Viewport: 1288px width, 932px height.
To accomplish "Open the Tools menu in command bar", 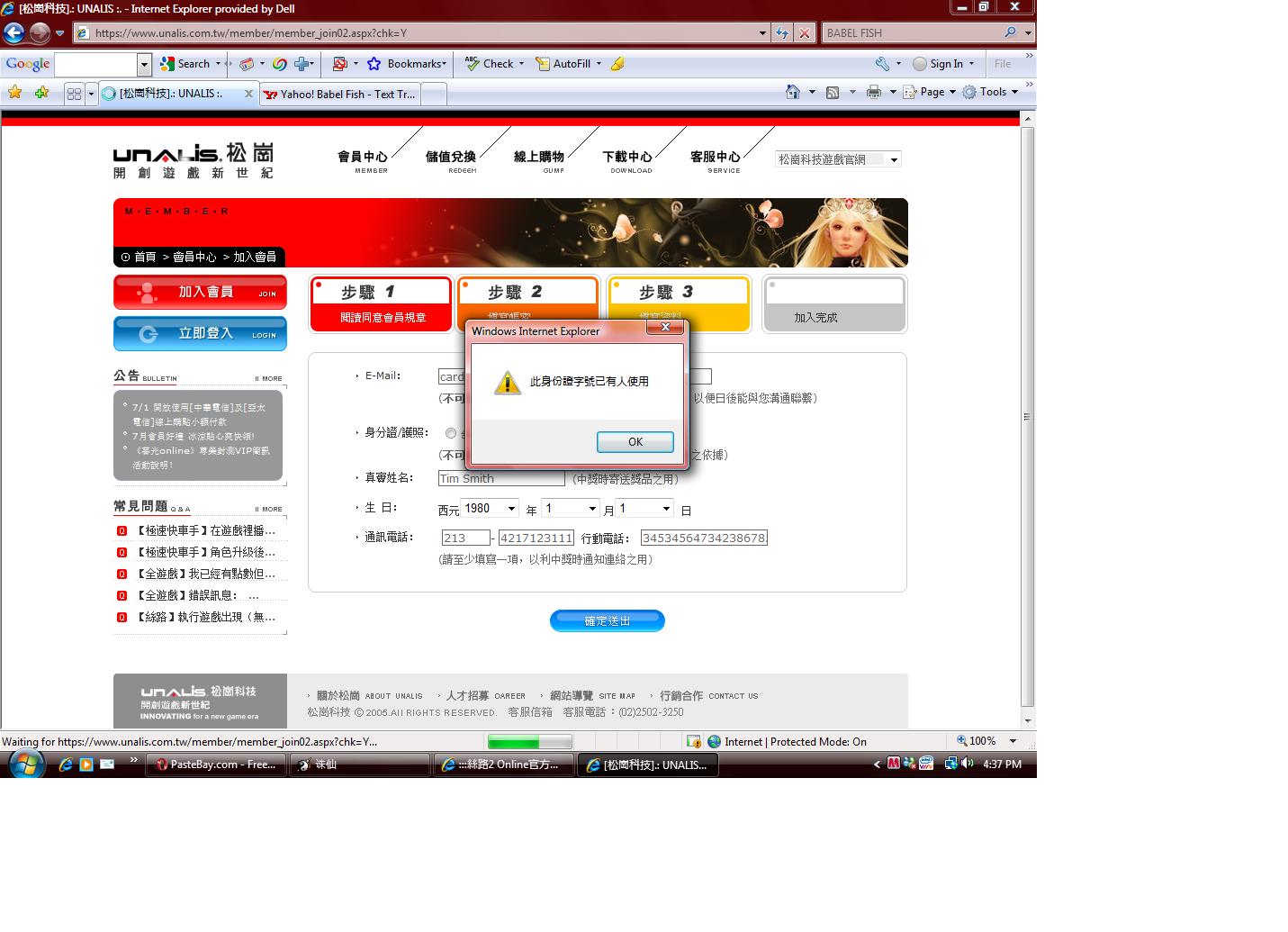I will click(x=990, y=92).
